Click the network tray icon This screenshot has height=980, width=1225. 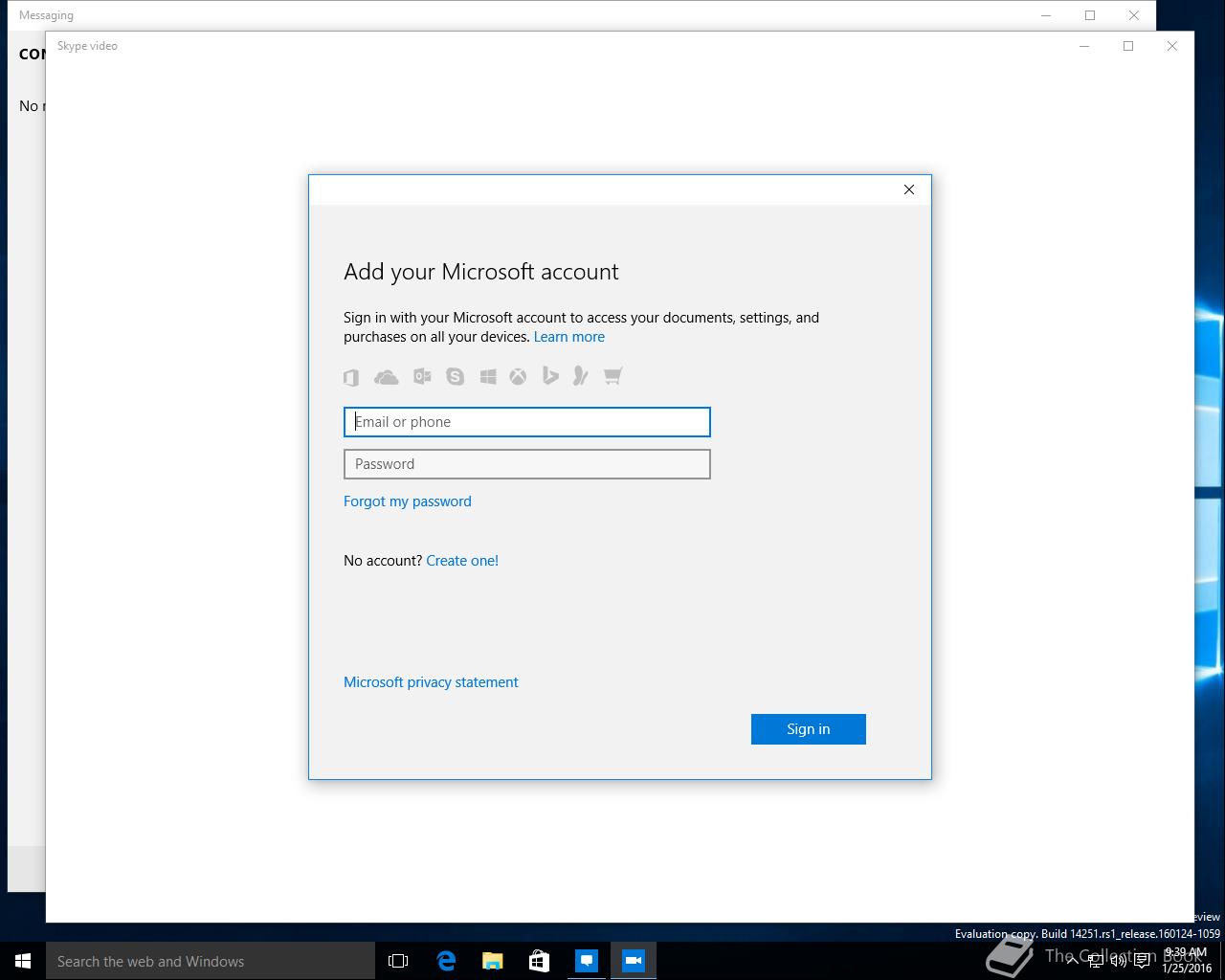1096,961
